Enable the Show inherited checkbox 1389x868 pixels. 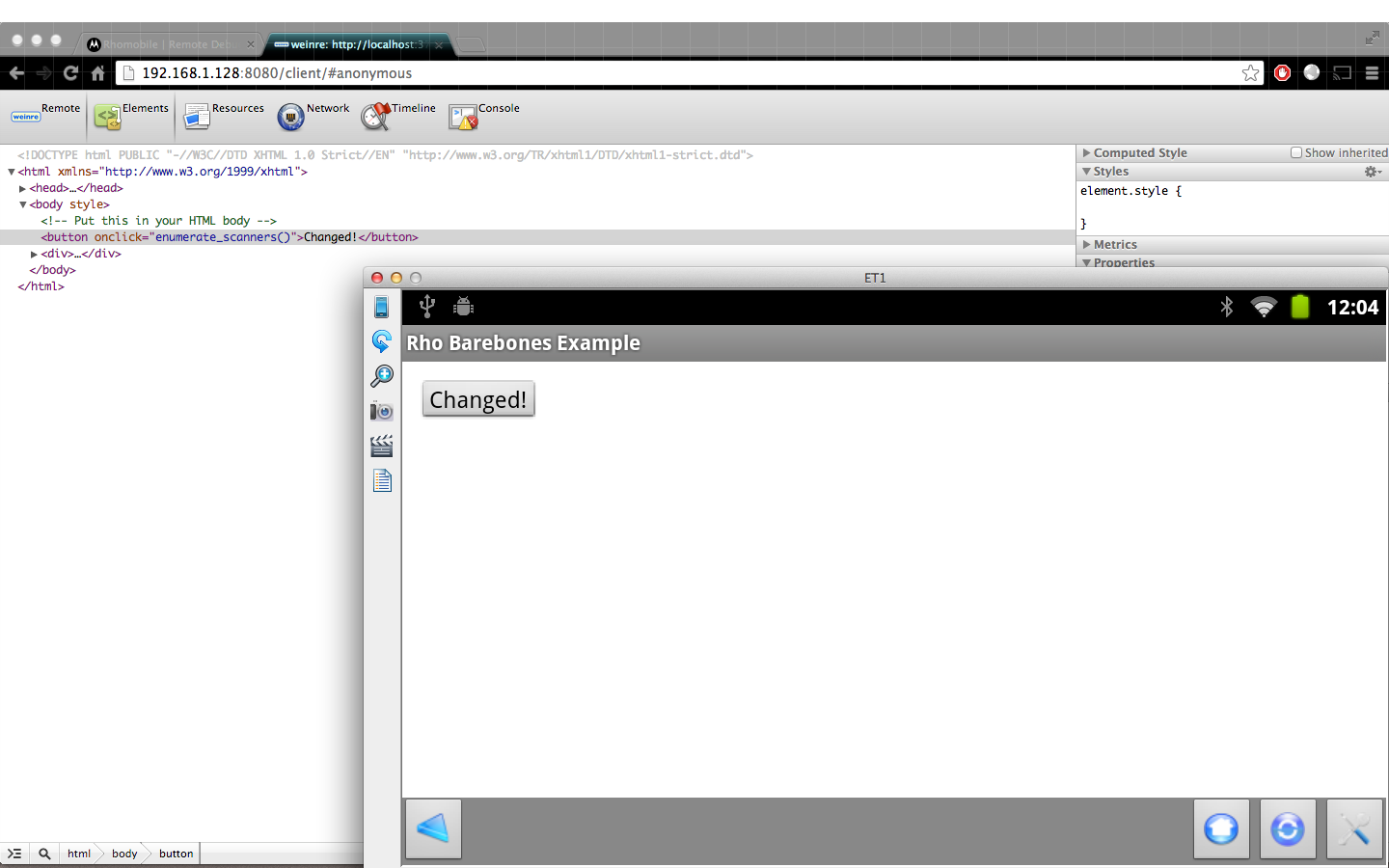coord(1296,152)
